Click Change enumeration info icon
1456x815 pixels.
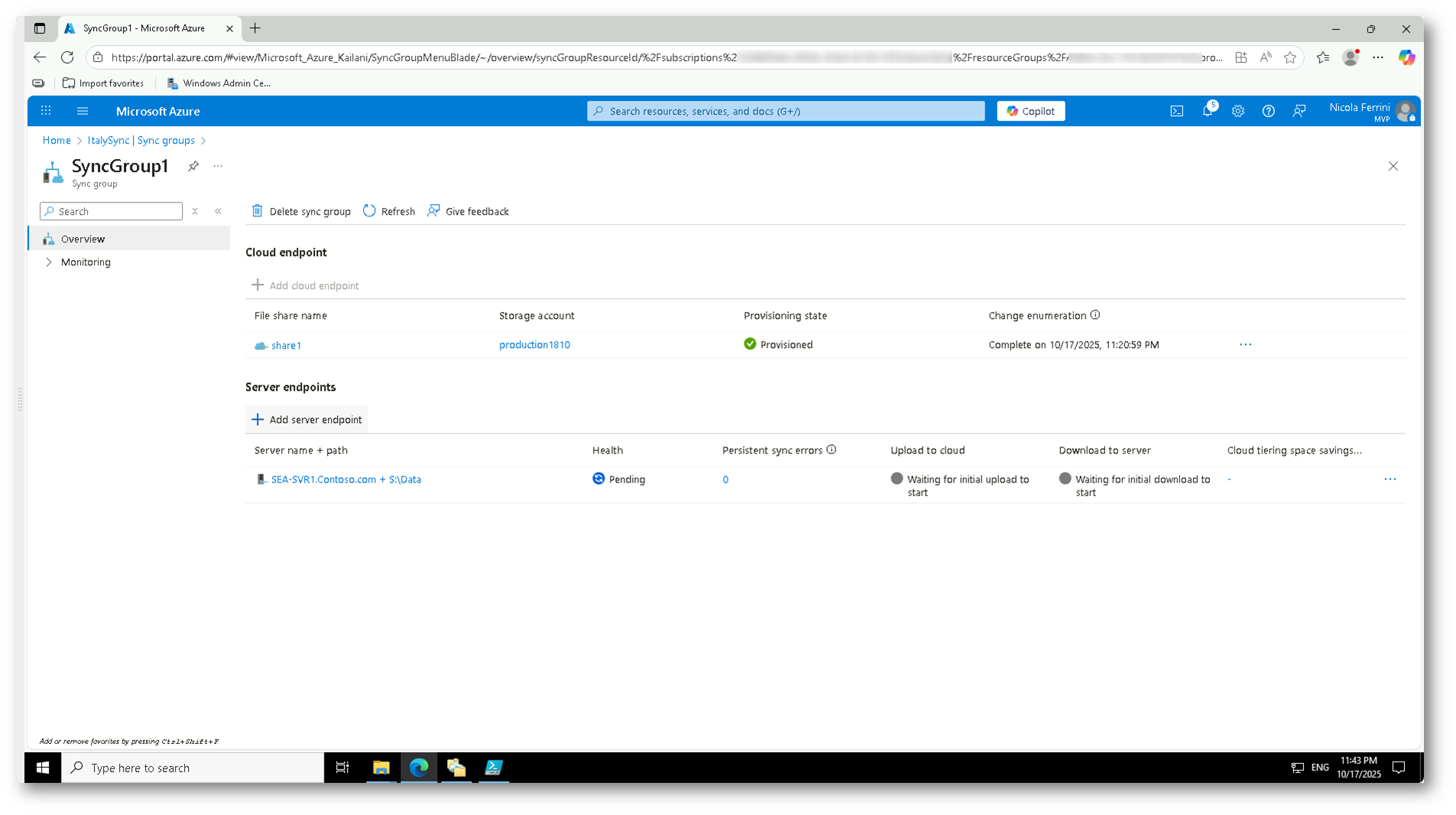pos(1095,315)
